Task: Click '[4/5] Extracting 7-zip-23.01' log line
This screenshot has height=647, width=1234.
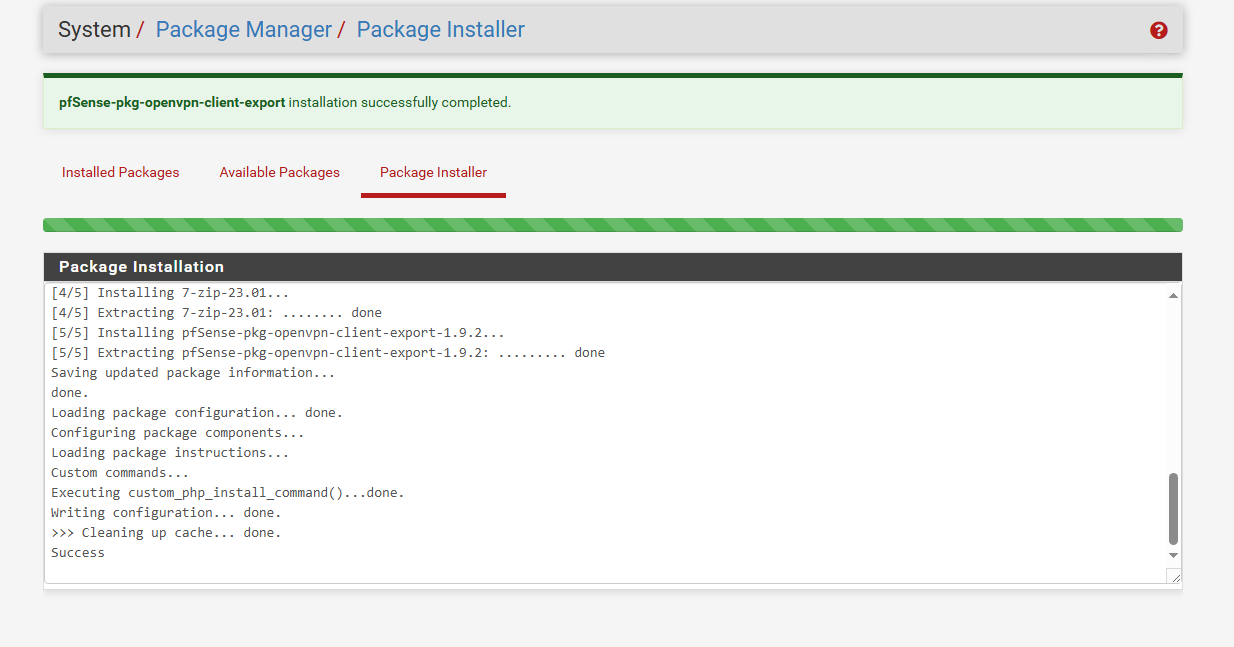Action: click(x=216, y=312)
